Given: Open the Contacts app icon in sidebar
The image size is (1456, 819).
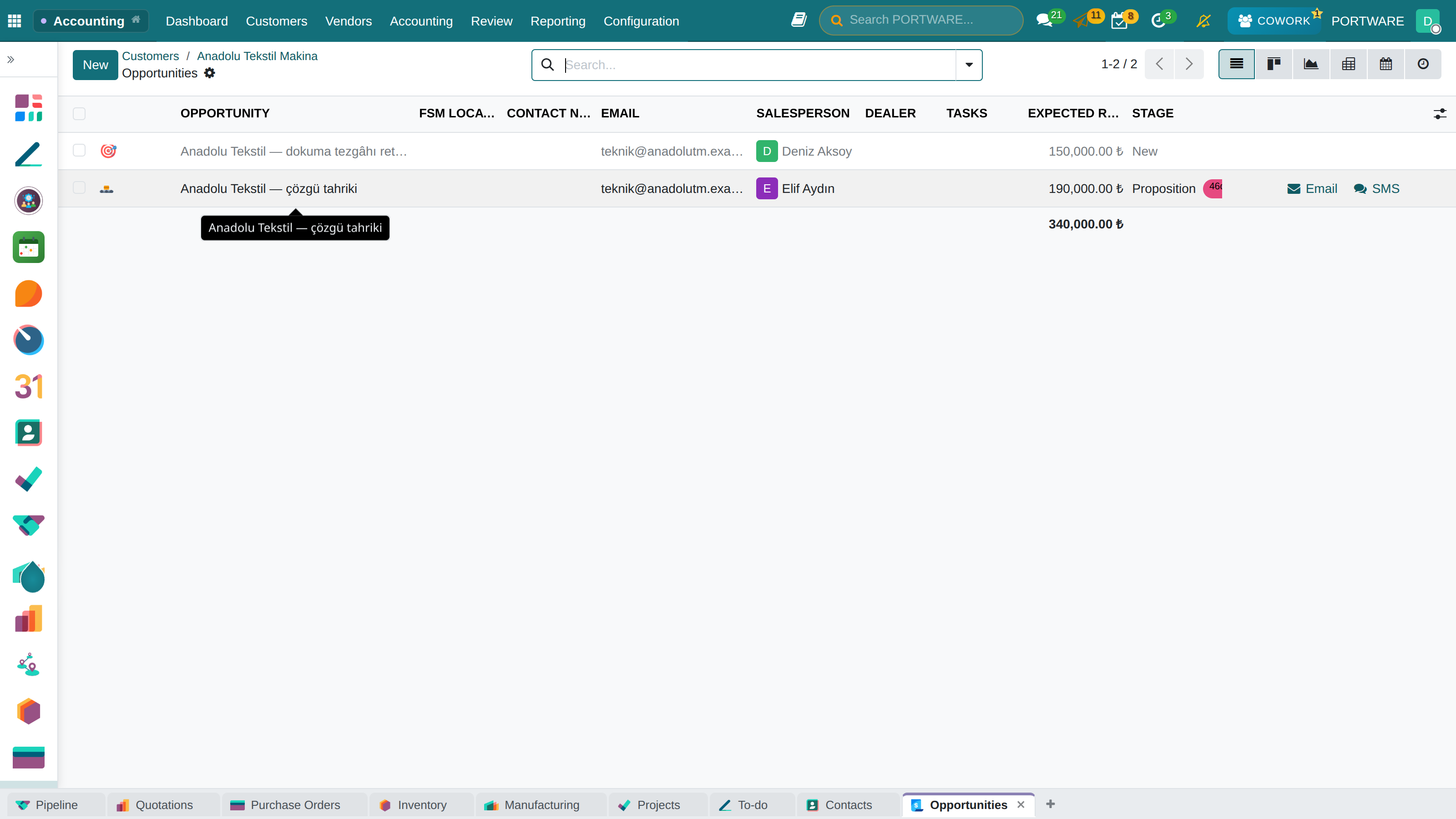Looking at the screenshot, I should pyautogui.click(x=28, y=432).
